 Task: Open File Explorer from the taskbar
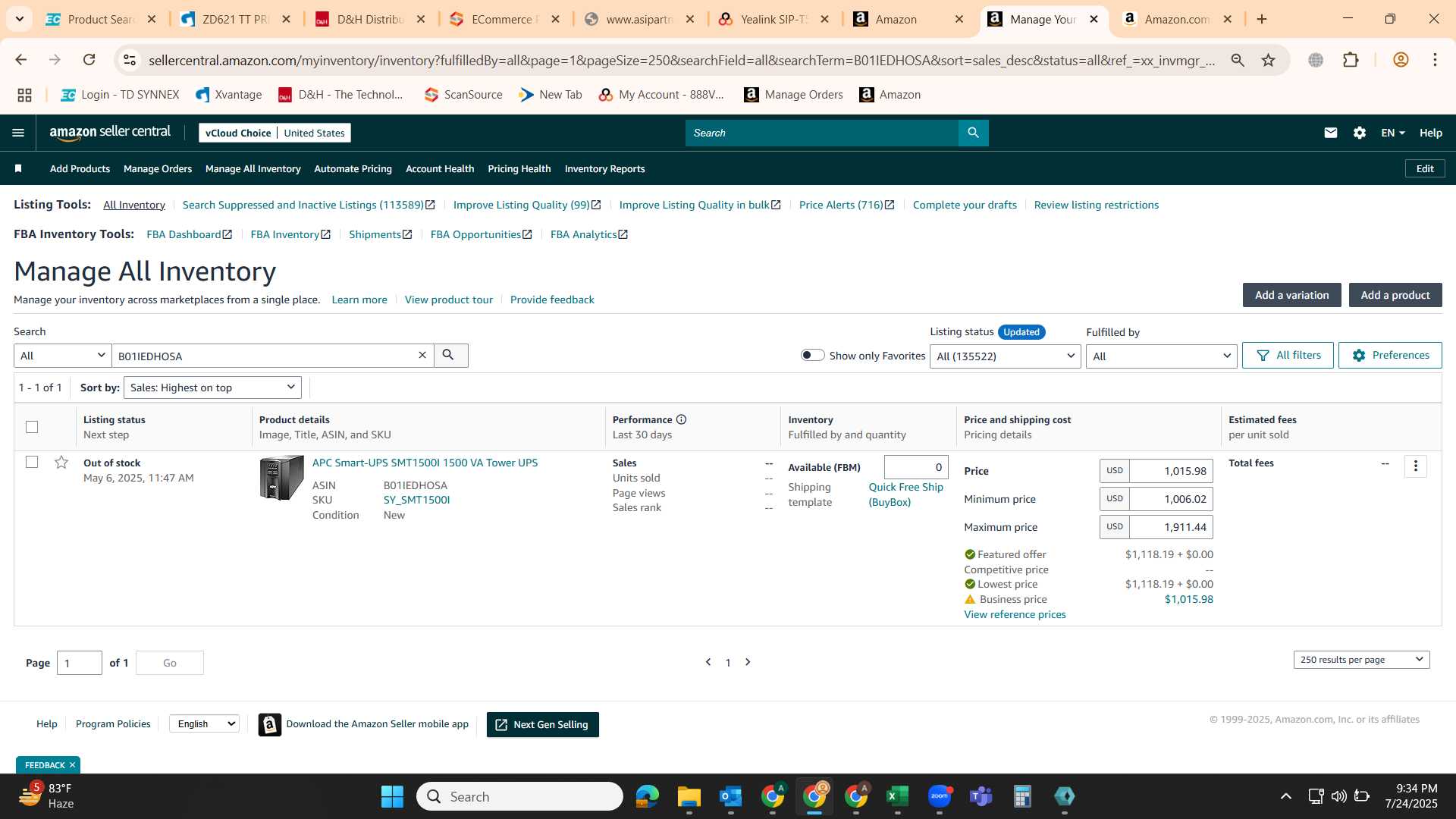689,796
